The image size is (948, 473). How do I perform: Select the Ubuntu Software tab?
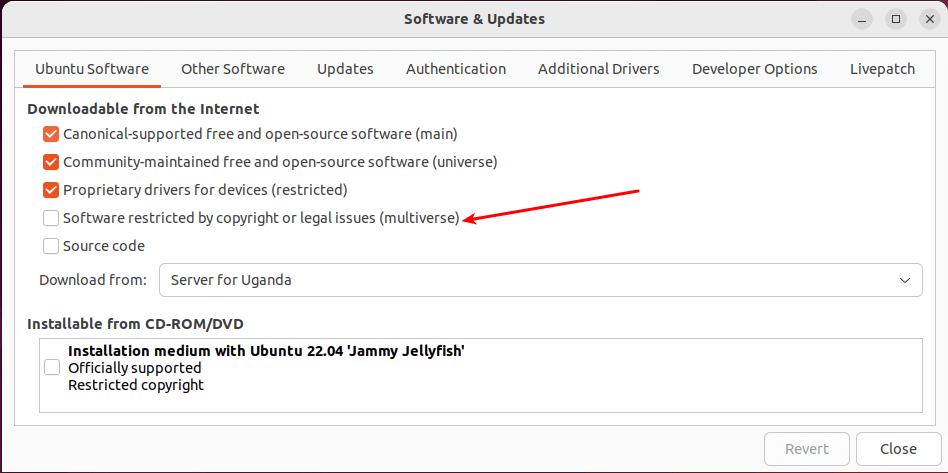tap(92, 69)
